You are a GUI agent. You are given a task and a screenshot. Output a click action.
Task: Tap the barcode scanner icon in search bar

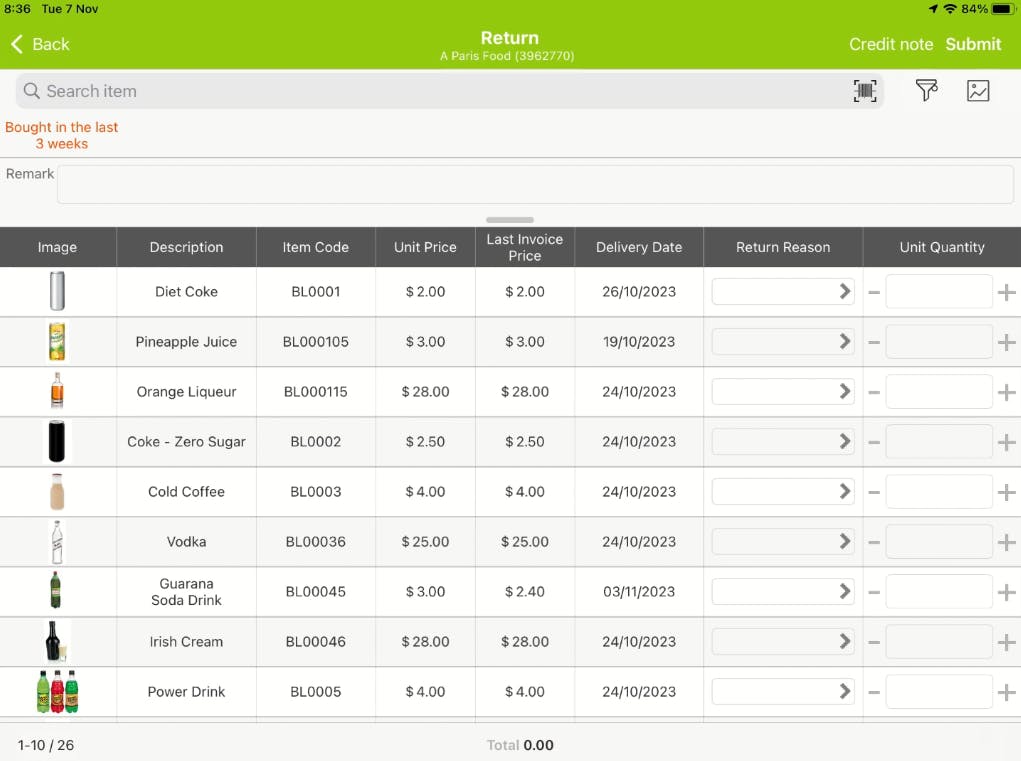(x=865, y=90)
